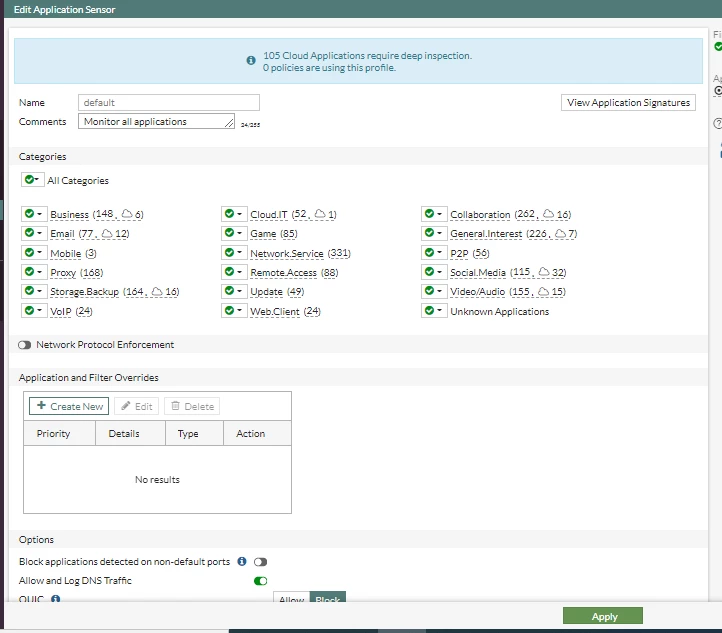Click cloud icon beside Video/Audio count
Image resolution: width=722 pixels, height=633 pixels.
click(544, 291)
